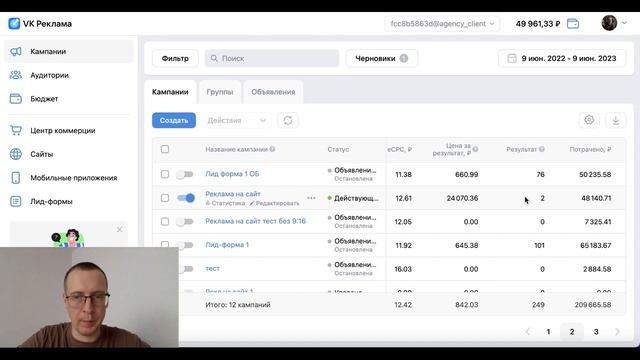Enable the Лид форма 1 ОБ campaign toggle
The image size is (640, 360).
tap(185, 174)
